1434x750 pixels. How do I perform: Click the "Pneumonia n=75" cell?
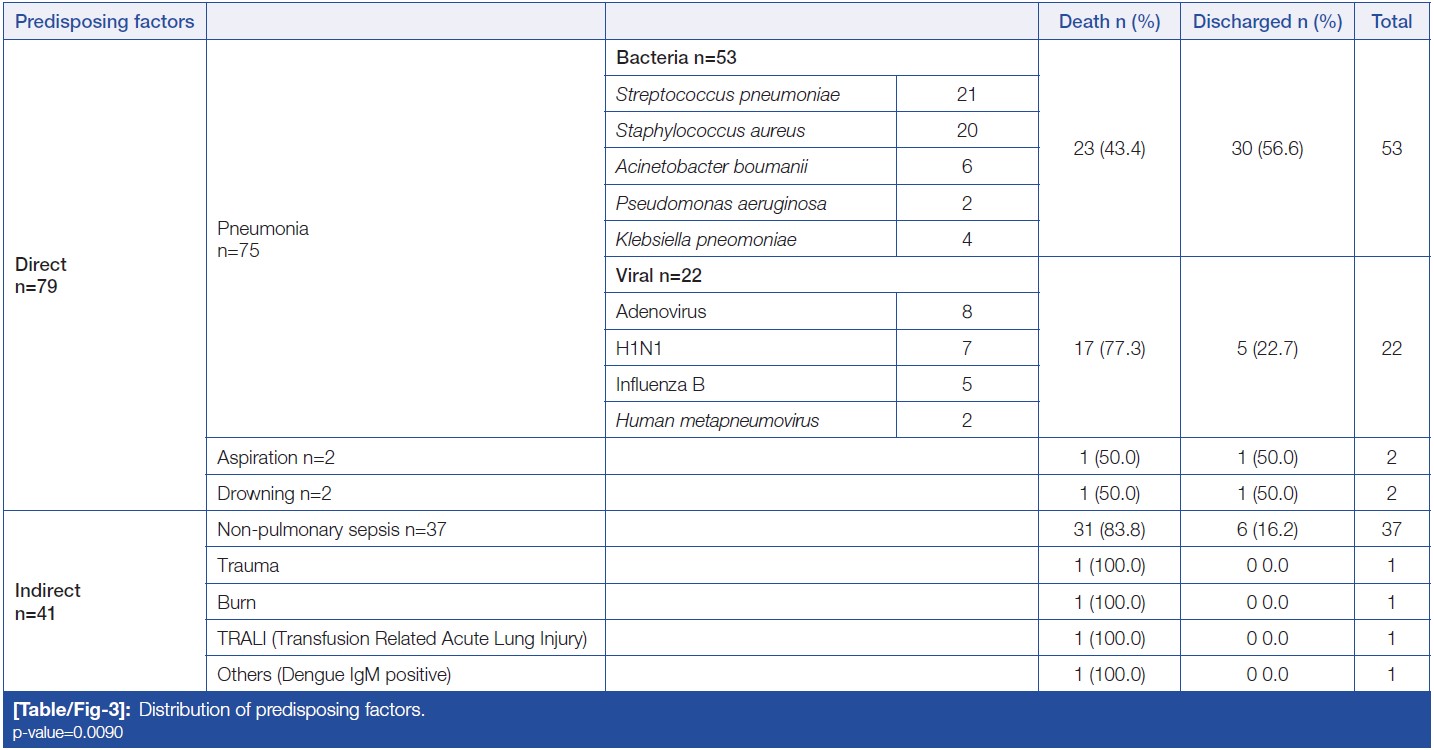click(263, 239)
